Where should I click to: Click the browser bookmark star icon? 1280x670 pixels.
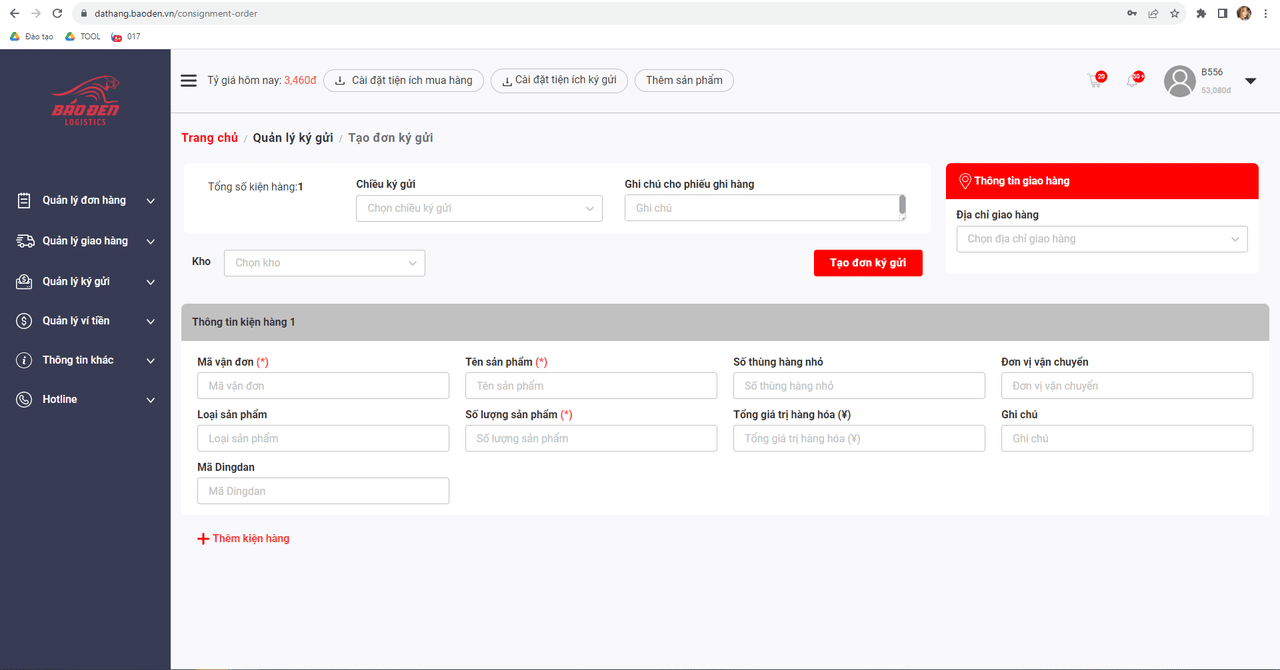click(x=1174, y=14)
